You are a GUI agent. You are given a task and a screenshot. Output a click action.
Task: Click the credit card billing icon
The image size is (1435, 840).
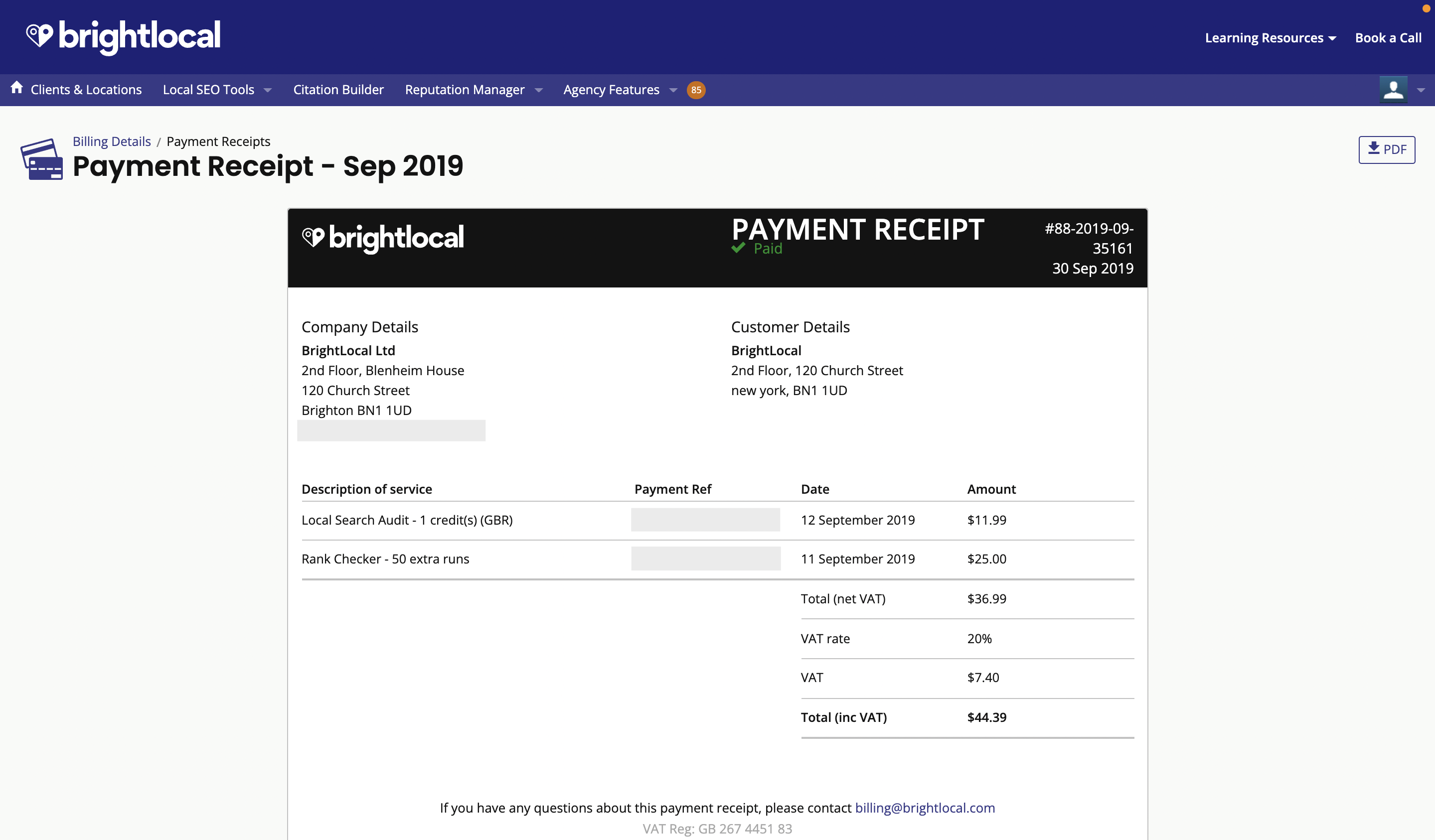coord(41,159)
